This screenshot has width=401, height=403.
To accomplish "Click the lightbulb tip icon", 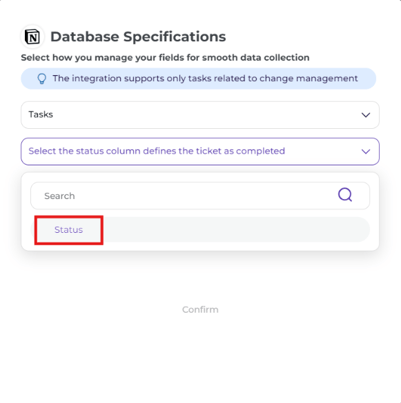I will 42,79.
